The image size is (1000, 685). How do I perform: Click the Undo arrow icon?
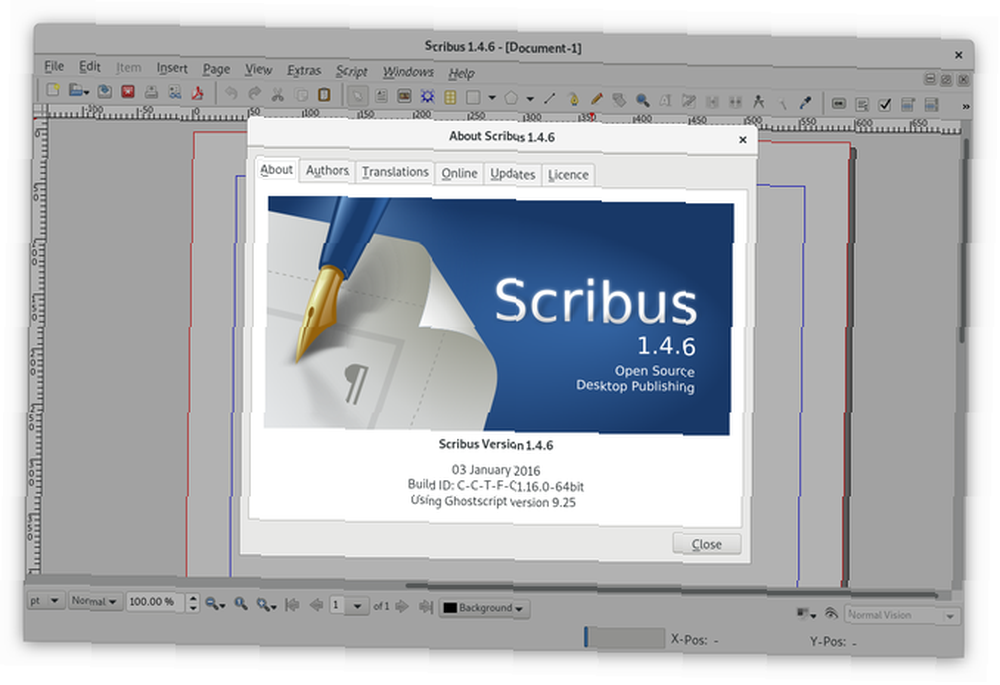coord(231,94)
